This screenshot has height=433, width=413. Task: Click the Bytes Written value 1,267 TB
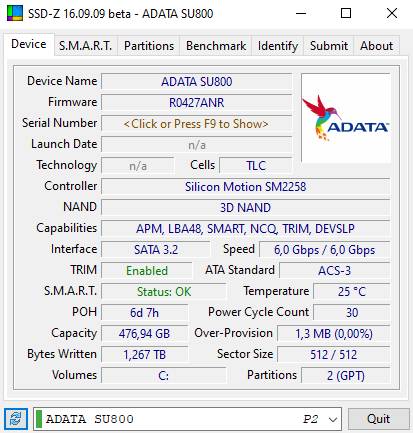pyautogui.click(x=145, y=355)
